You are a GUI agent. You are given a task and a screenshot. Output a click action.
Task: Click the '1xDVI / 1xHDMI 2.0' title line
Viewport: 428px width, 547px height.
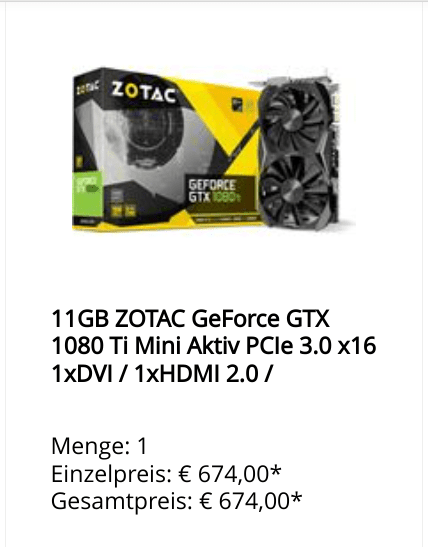point(161,374)
